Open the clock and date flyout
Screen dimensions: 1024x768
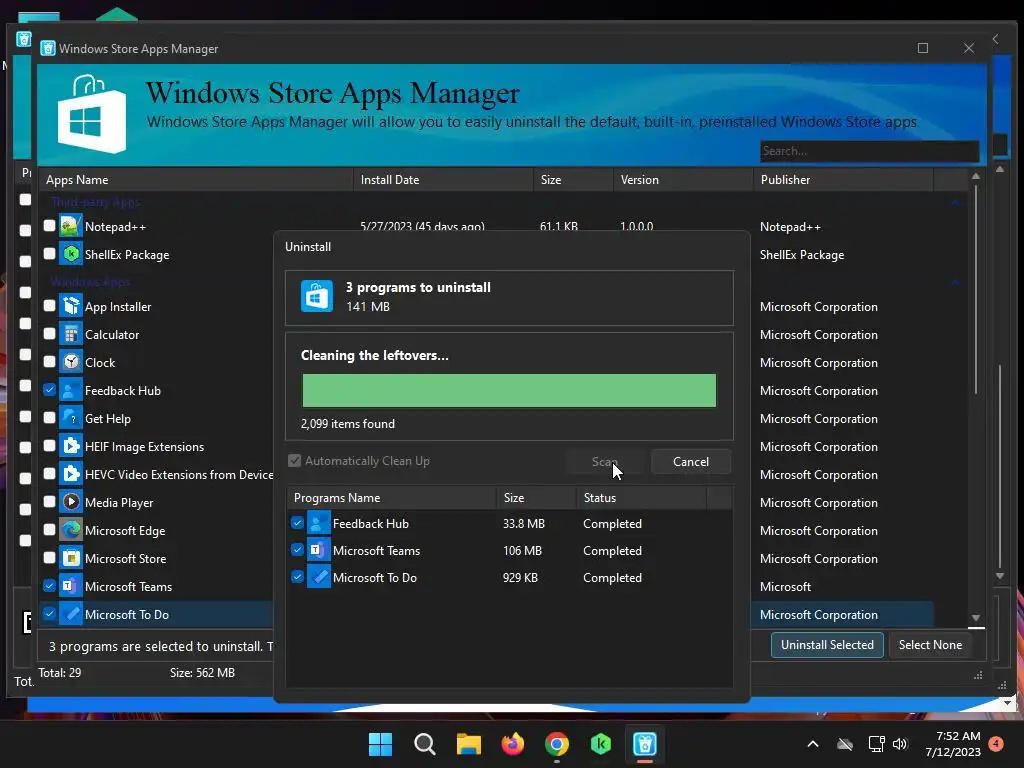(x=953, y=744)
